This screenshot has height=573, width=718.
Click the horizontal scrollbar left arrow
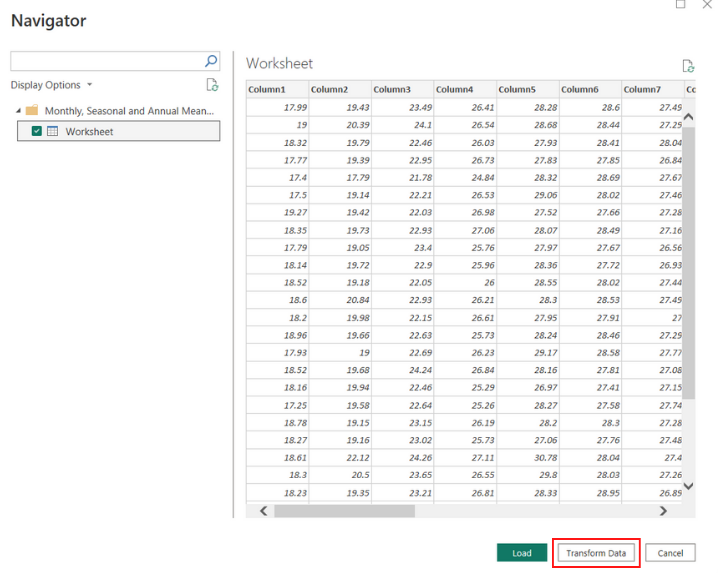tap(263, 511)
